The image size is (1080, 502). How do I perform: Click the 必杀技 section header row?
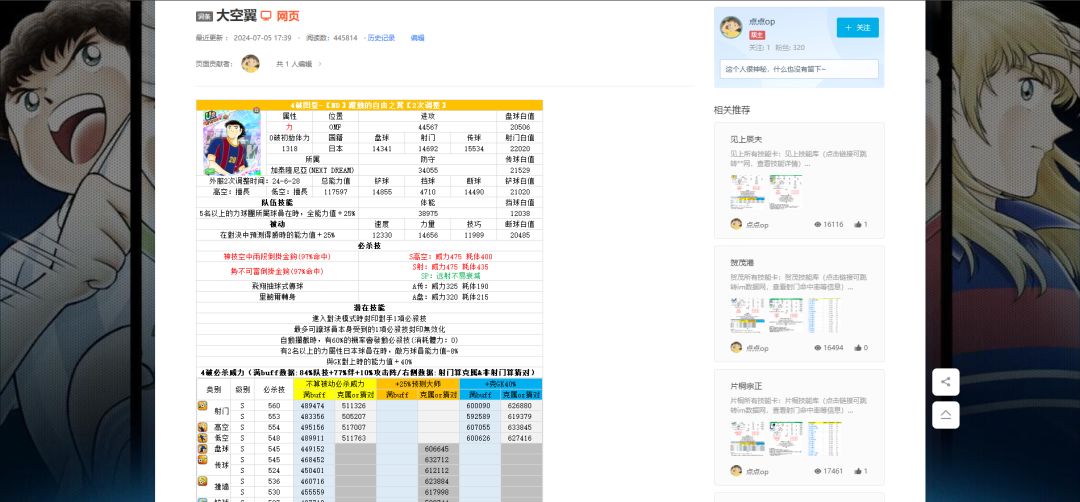click(x=369, y=245)
